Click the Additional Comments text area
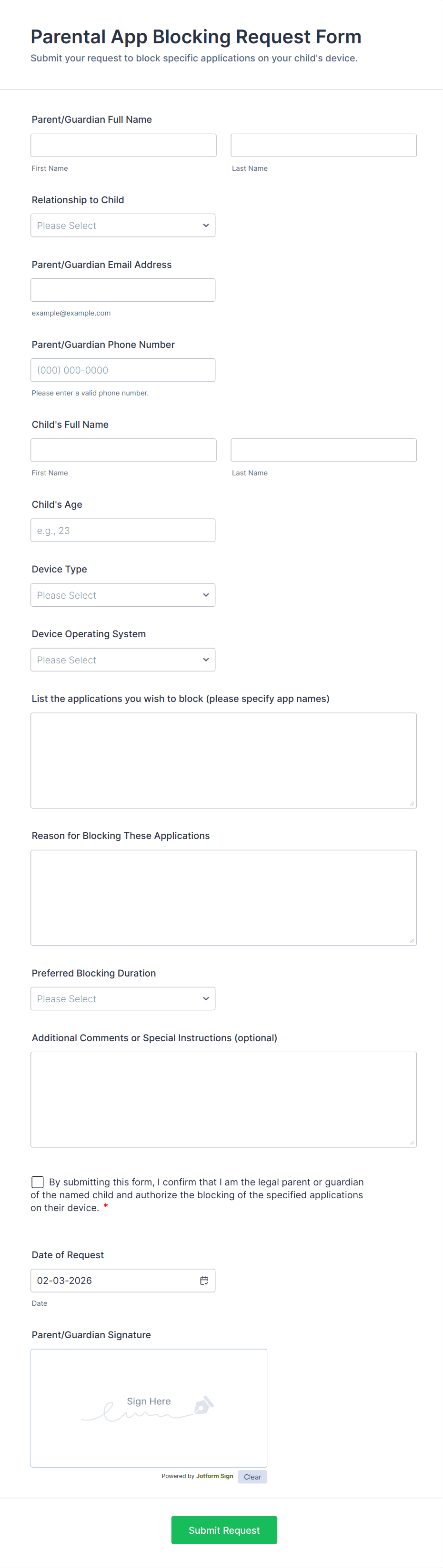 [223, 1099]
